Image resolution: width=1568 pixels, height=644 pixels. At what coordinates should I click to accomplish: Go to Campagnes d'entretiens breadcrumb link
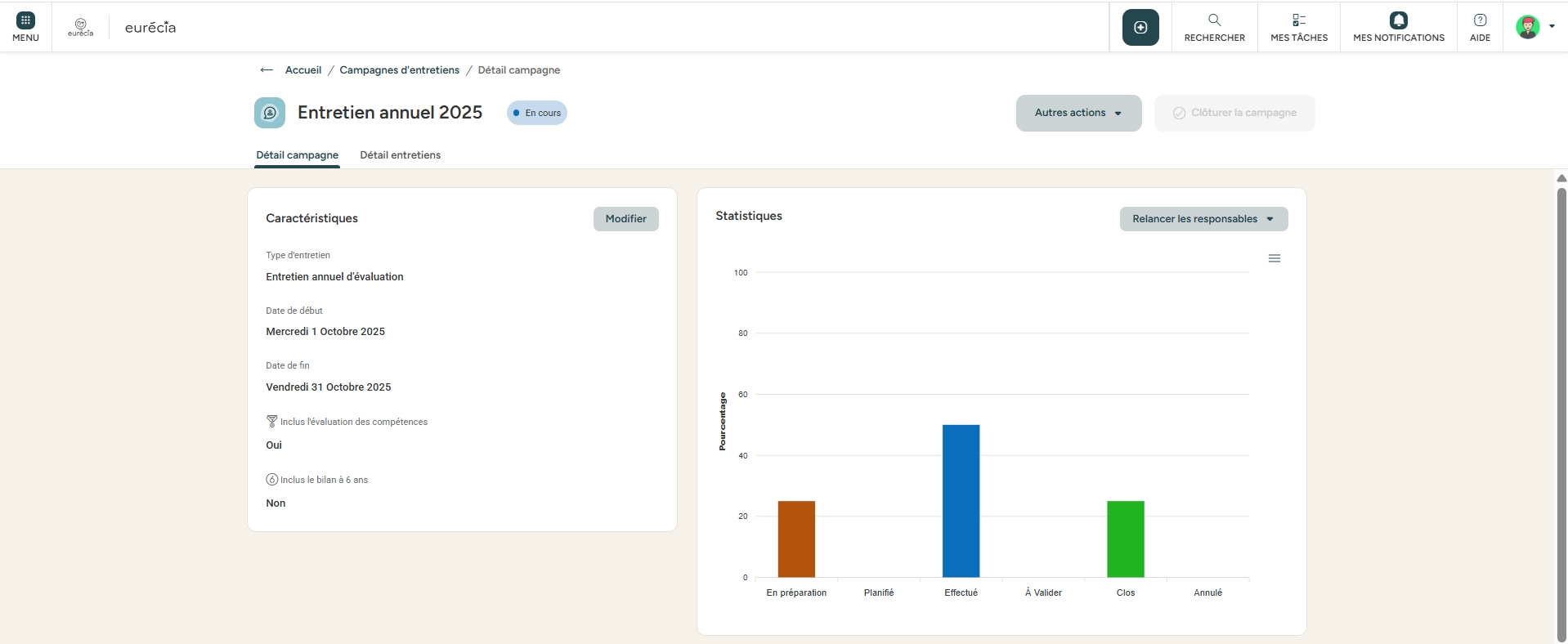click(x=399, y=70)
